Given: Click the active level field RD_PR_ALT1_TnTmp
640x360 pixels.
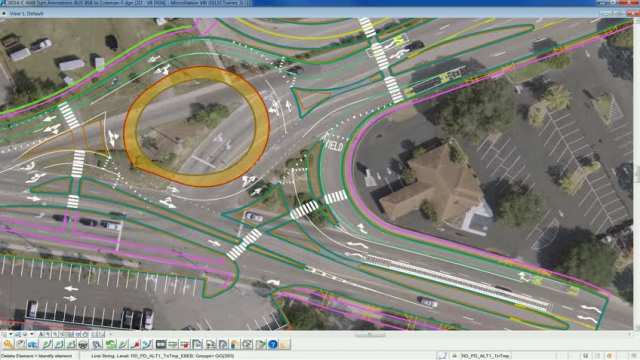Looking at the screenshot, I should [485, 356].
